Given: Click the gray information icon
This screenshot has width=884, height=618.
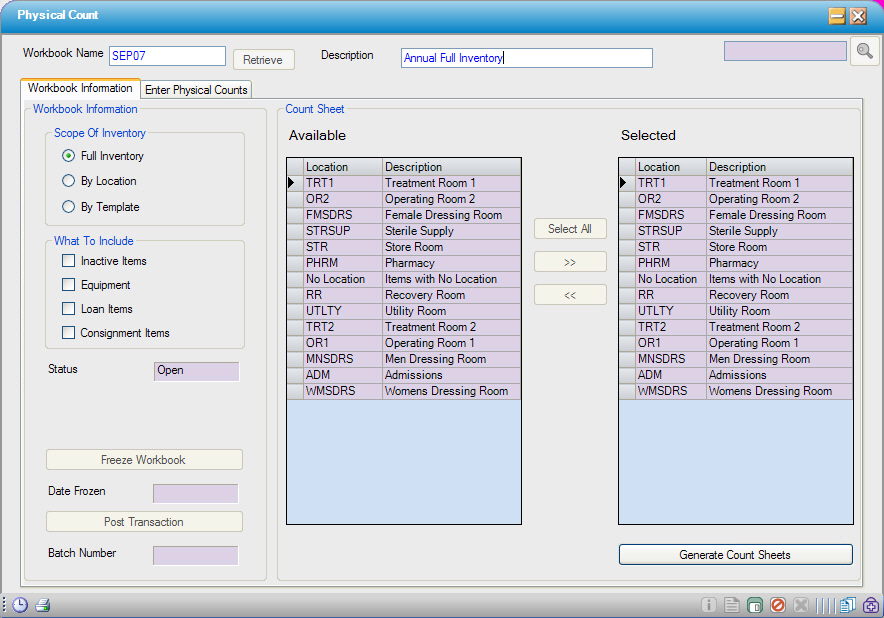Looking at the screenshot, I should pyautogui.click(x=709, y=605).
